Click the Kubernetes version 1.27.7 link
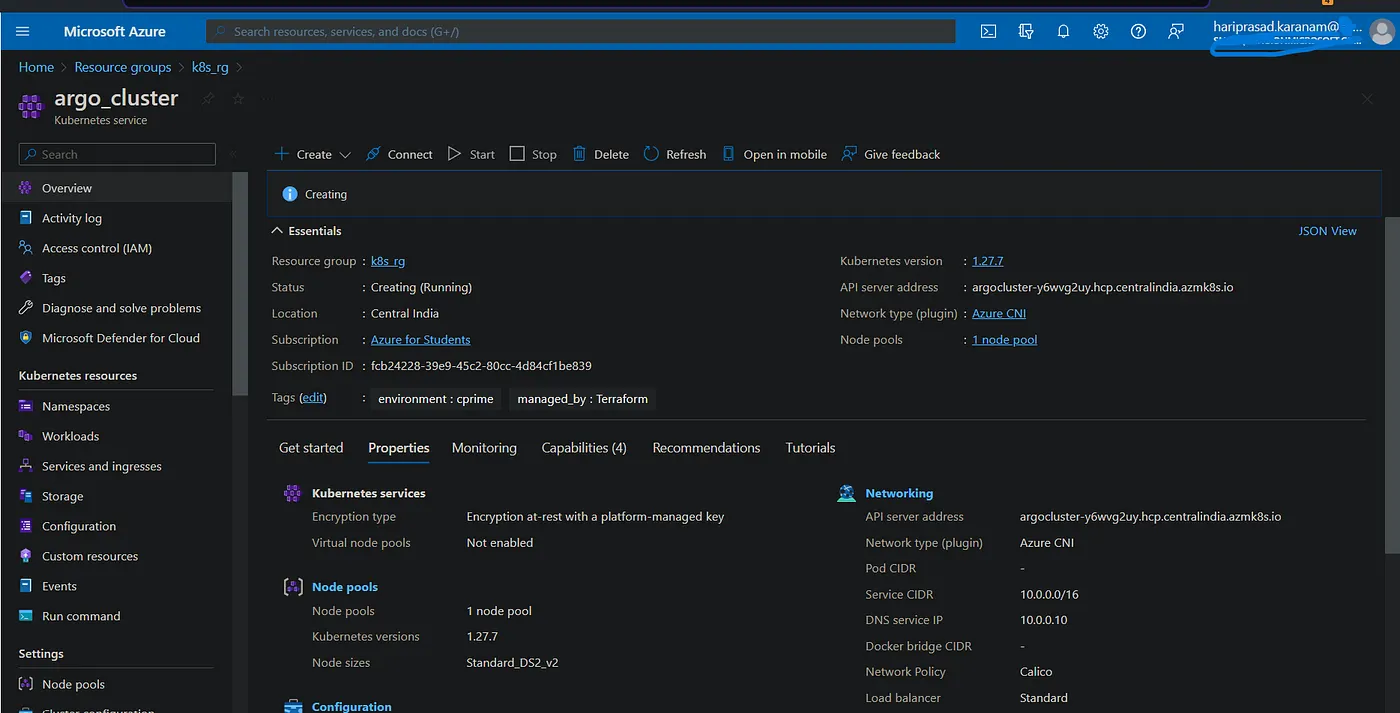 [988, 261]
